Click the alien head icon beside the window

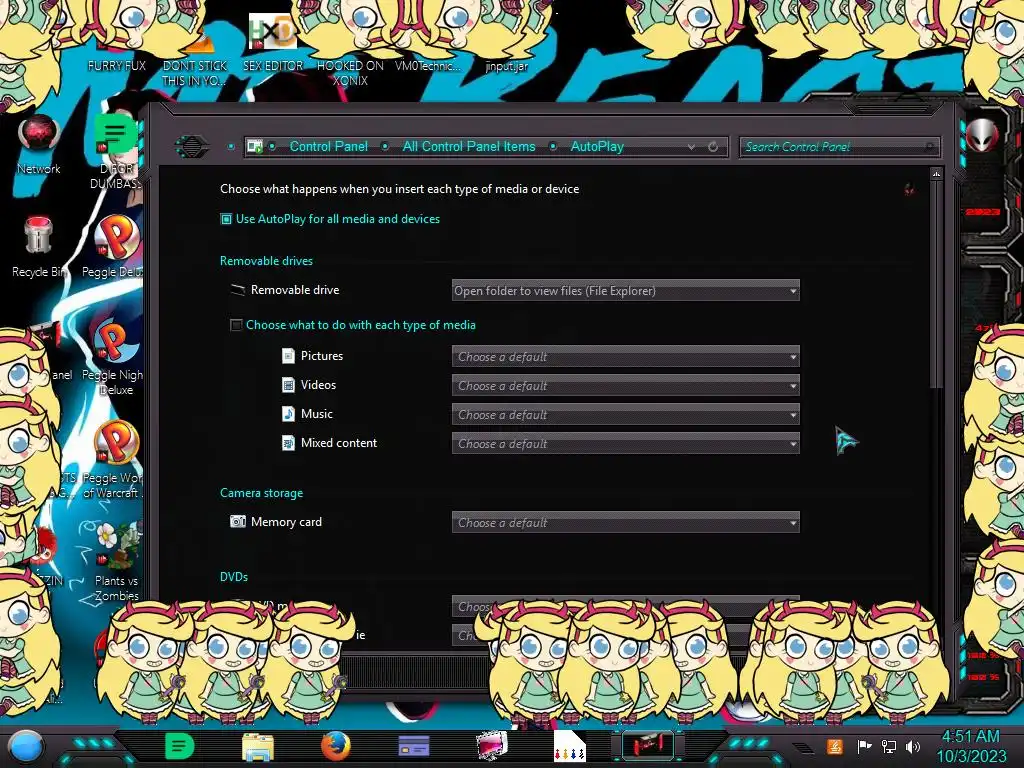(x=982, y=135)
